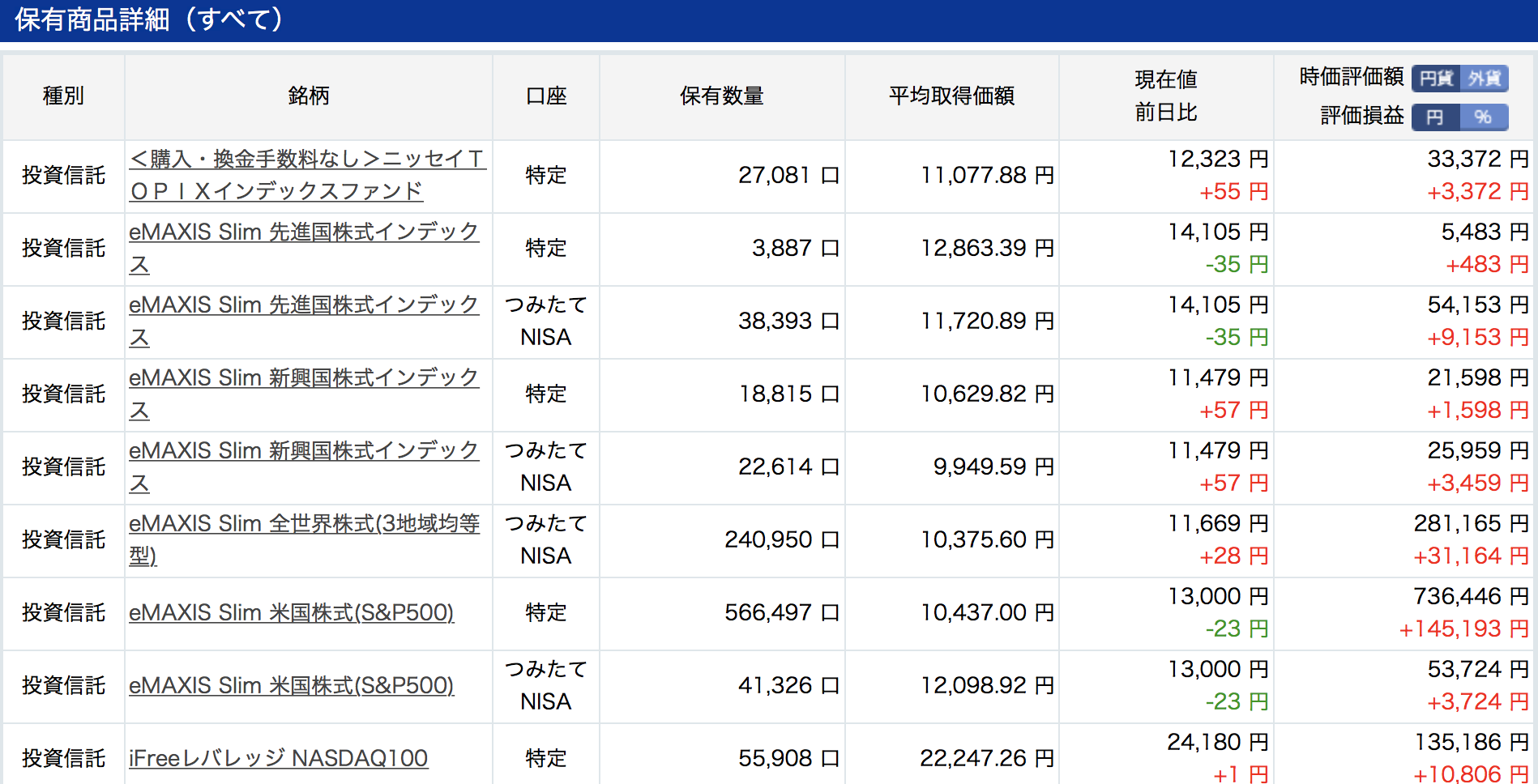Open eMAXIS Slim 先進国株式インデックス in 特定 account
Viewport: 1538px width, 784px height.
click(305, 248)
